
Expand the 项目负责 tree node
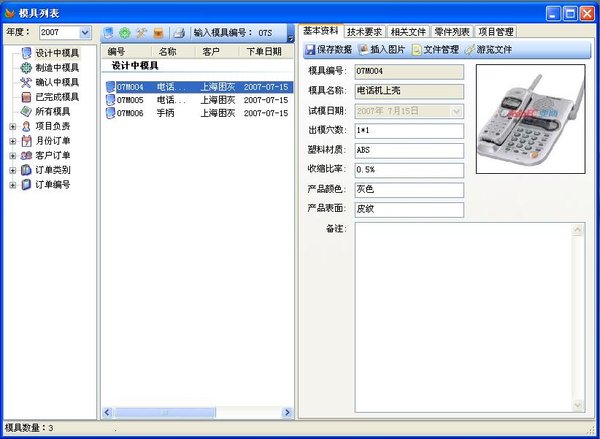click(x=12, y=126)
